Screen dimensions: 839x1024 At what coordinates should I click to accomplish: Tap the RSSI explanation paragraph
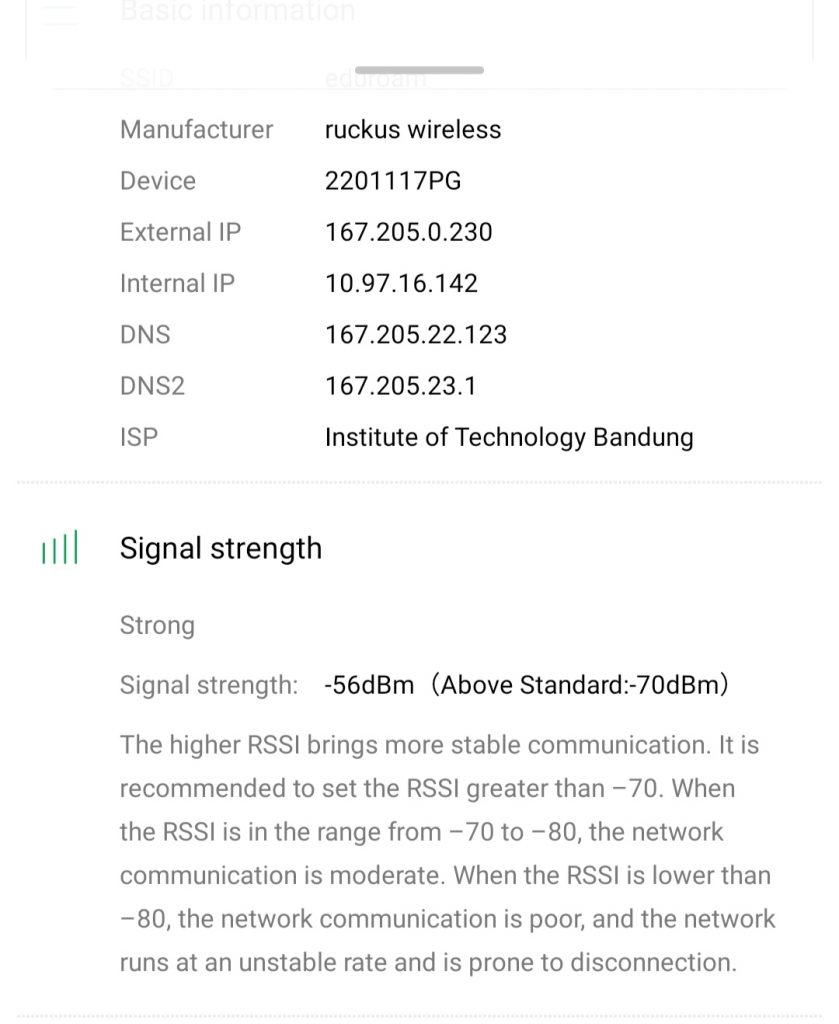click(x=447, y=853)
